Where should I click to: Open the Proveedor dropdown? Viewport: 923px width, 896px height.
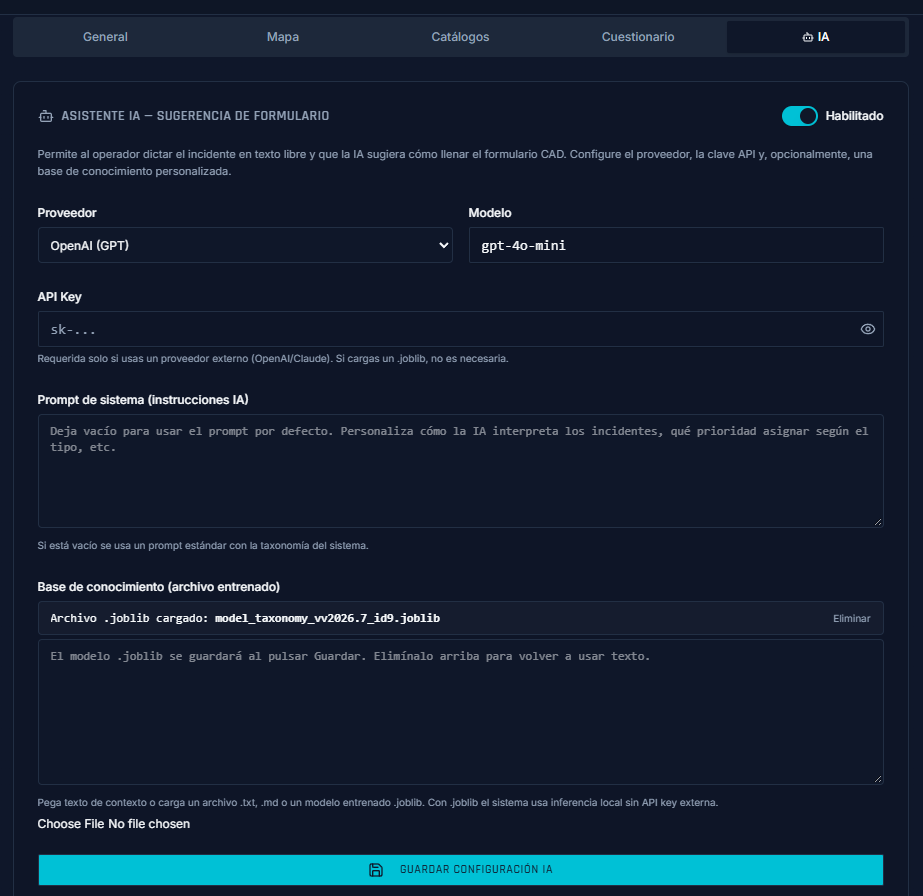pyautogui.click(x=245, y=245)
